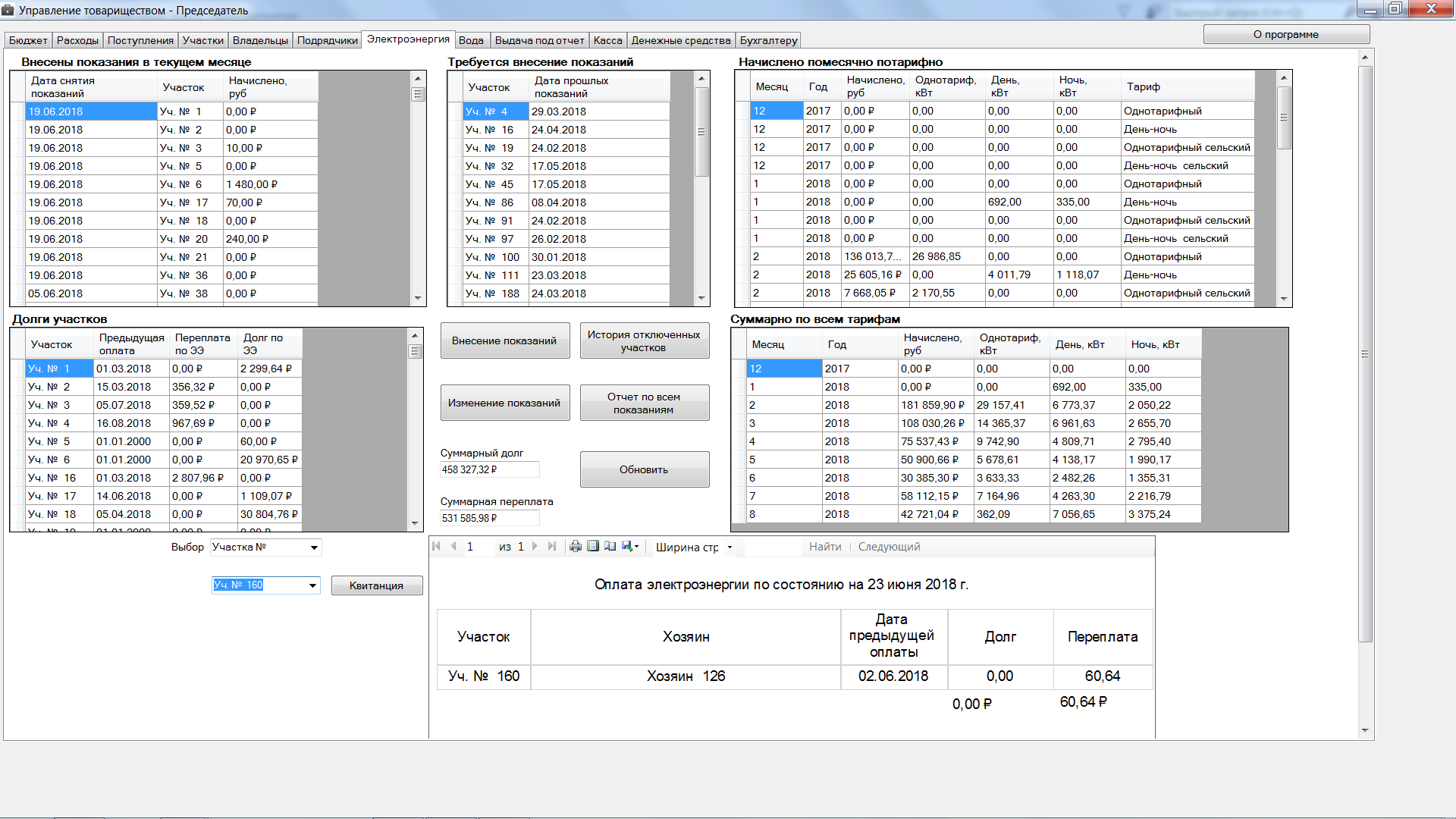
Task: Click the 'Квитанция' button
Action: pos(376,585)
